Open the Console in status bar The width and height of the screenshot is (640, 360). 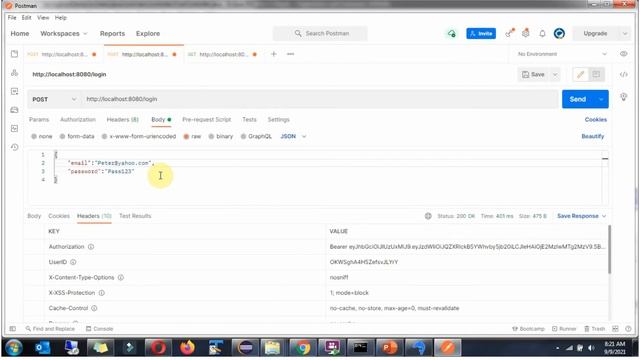coord(100,329)
